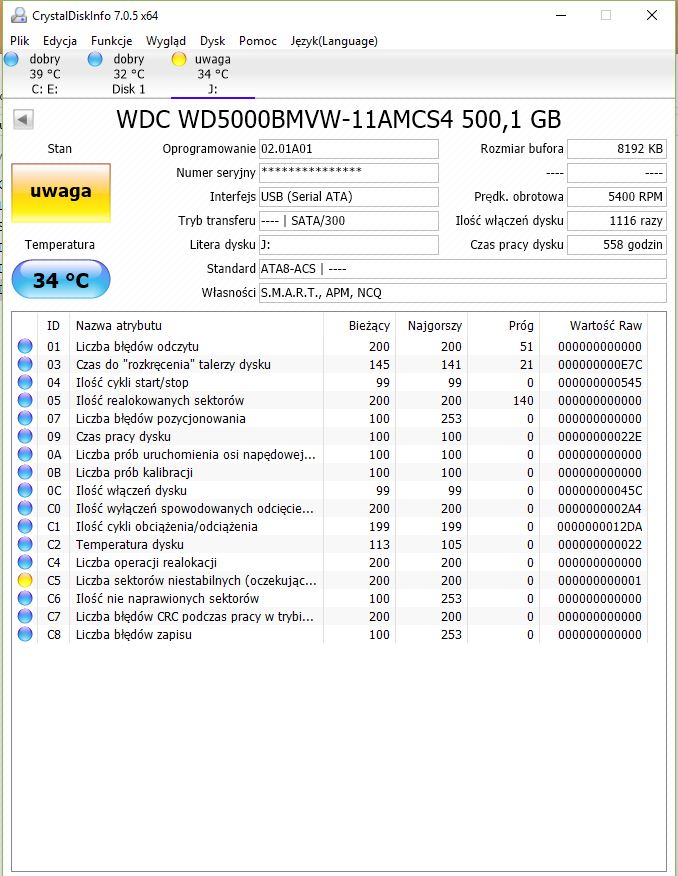The image size is (678, 876).
Task: Click the yellow warning orb of attribute C5
Action: [x=25, y=580]
